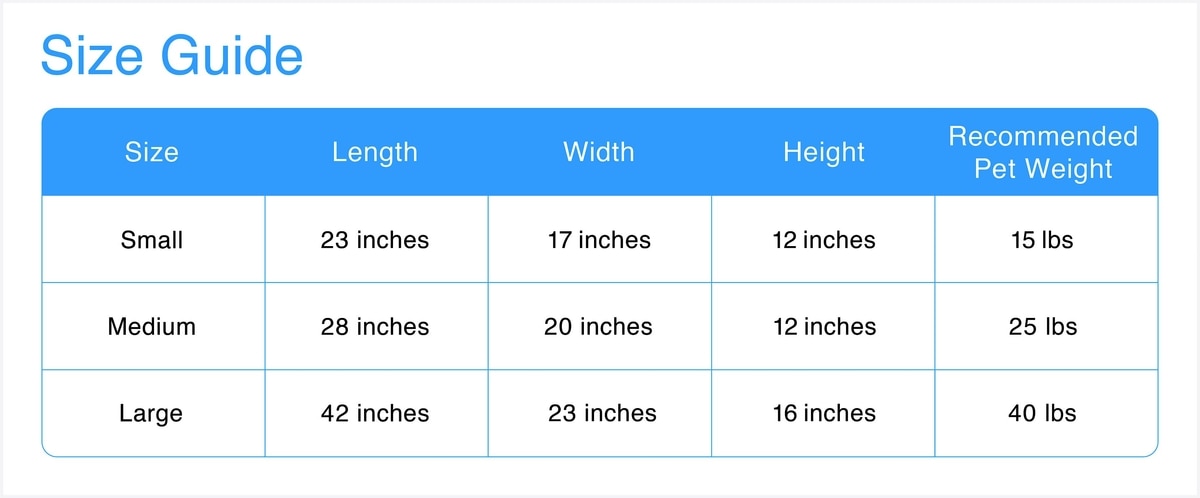
Task: Click the Width column header
Action: click(598, 152)
